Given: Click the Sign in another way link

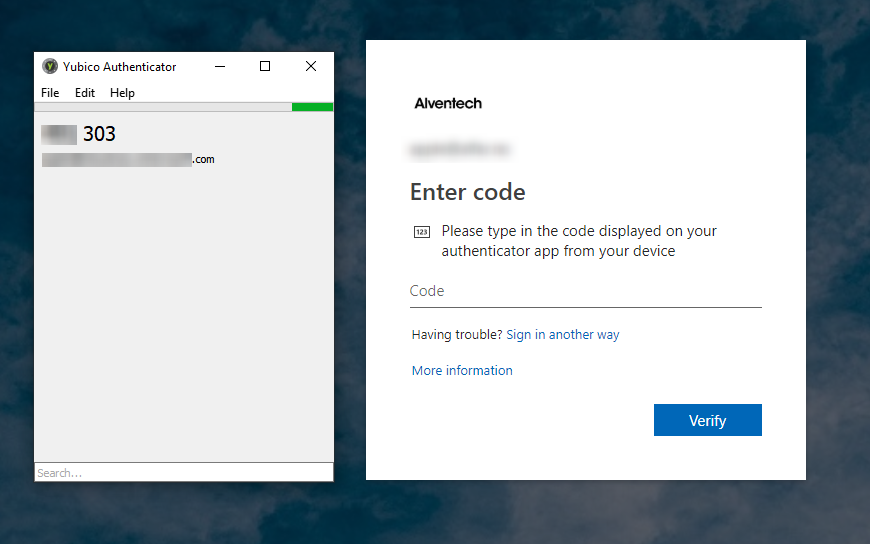Looking at the screenshot, I should click(562, 335).
